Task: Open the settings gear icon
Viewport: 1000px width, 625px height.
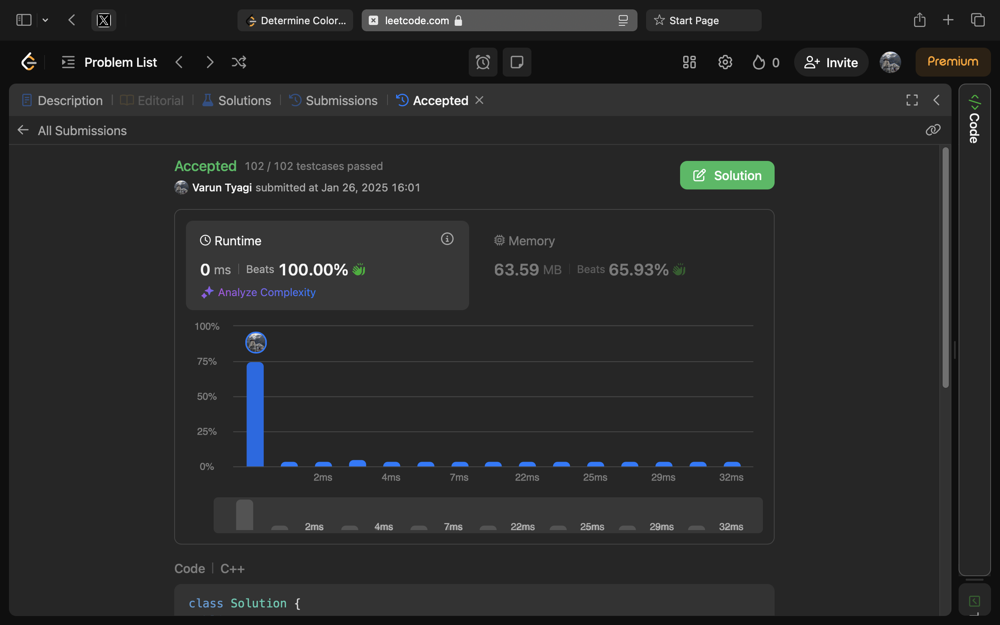Action: [725, 62]
